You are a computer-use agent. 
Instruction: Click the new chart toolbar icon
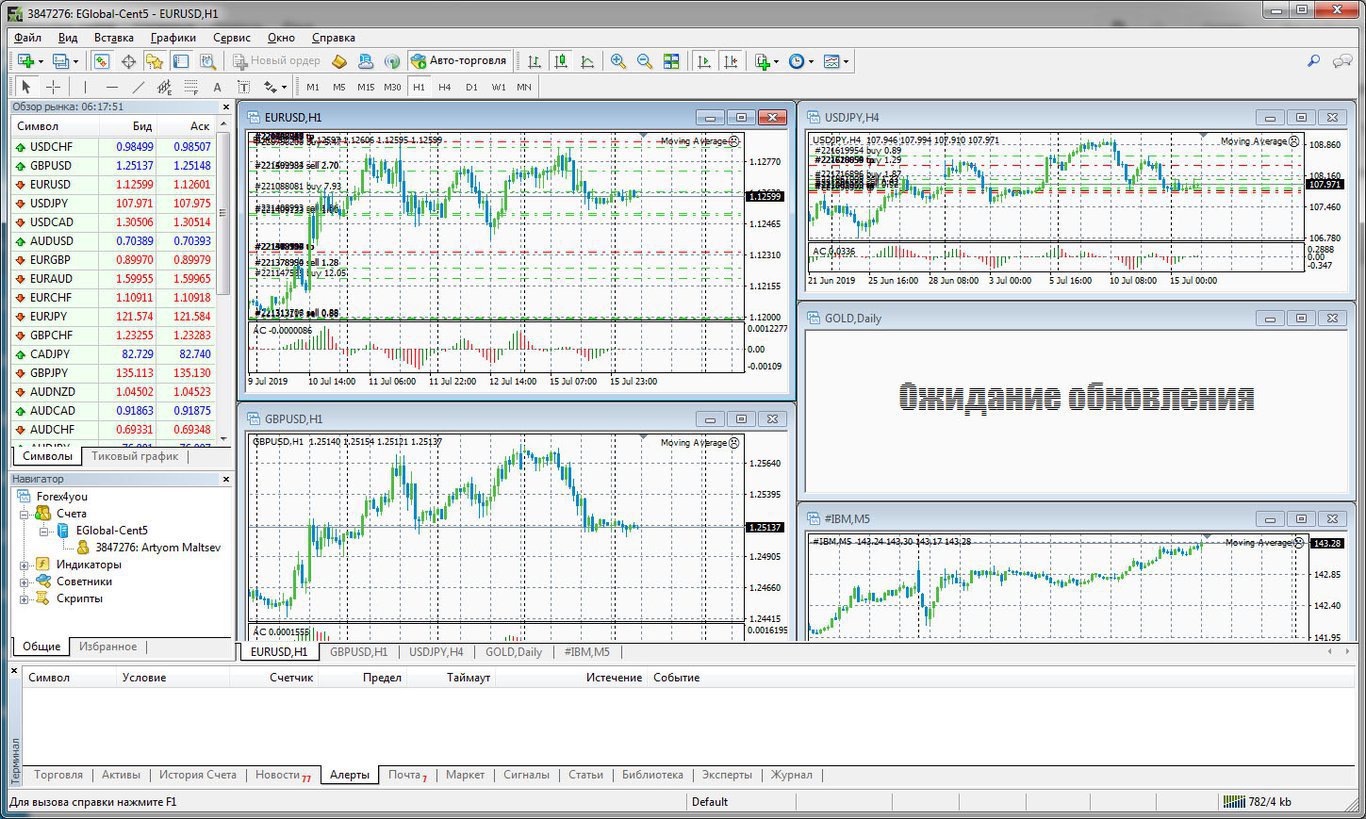pos(26,61)
